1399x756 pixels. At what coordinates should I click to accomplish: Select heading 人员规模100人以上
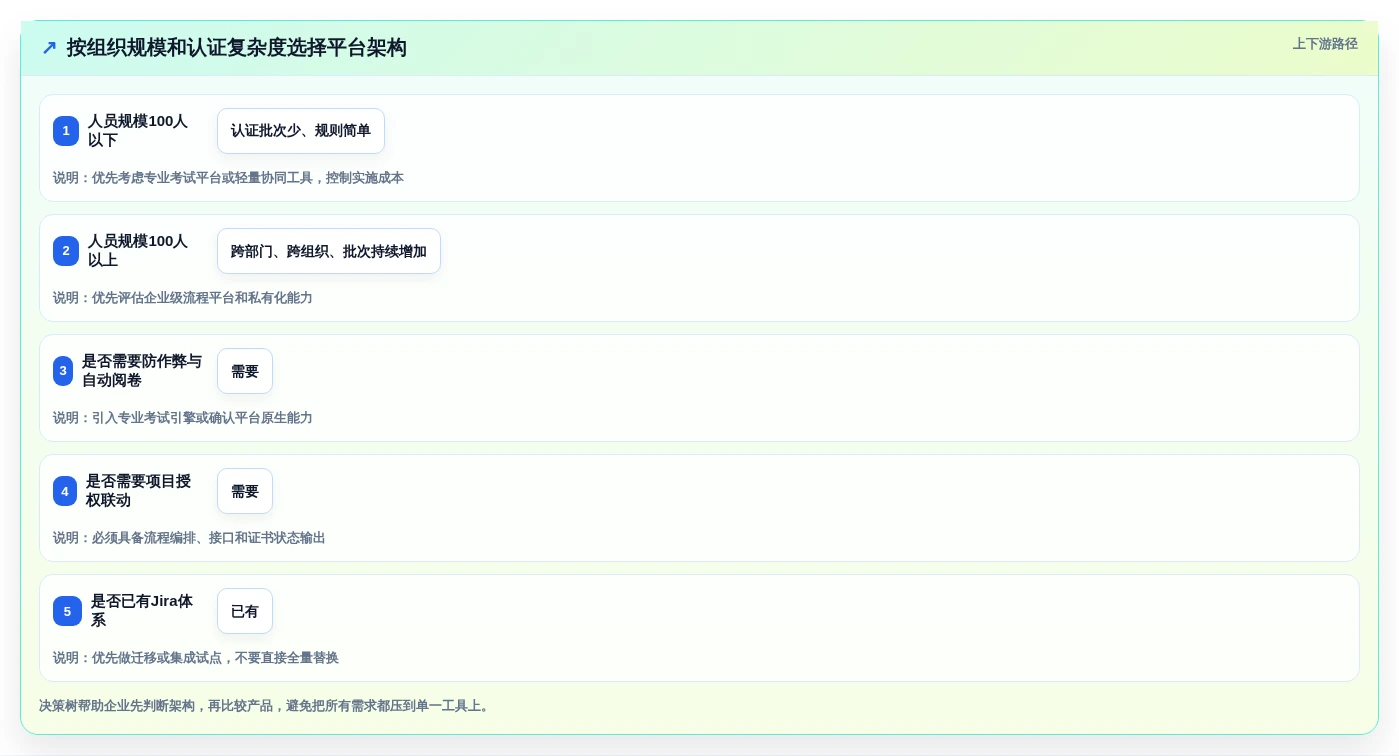pyautogui.click(x=138, y=251)
